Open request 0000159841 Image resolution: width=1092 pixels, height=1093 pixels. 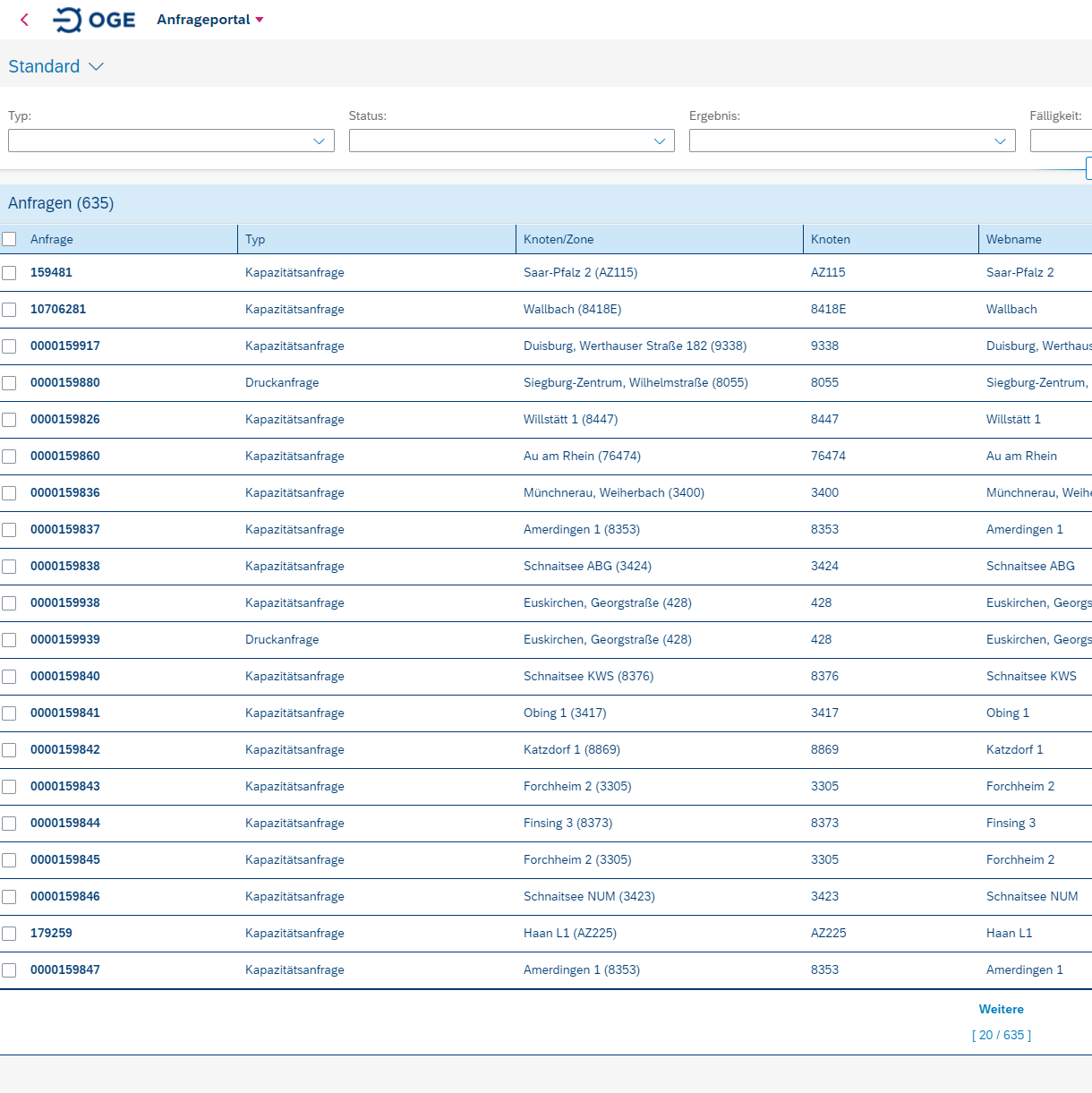[x=65, y=713]
